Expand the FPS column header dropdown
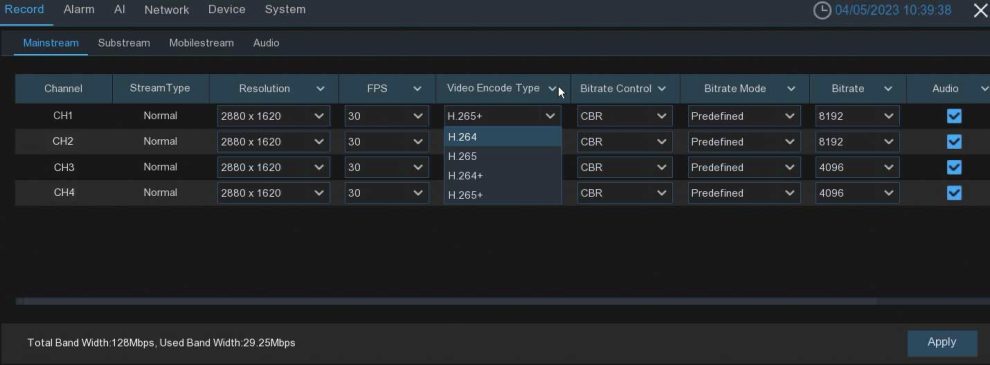 pyautogui.click(x=417, y=89)
